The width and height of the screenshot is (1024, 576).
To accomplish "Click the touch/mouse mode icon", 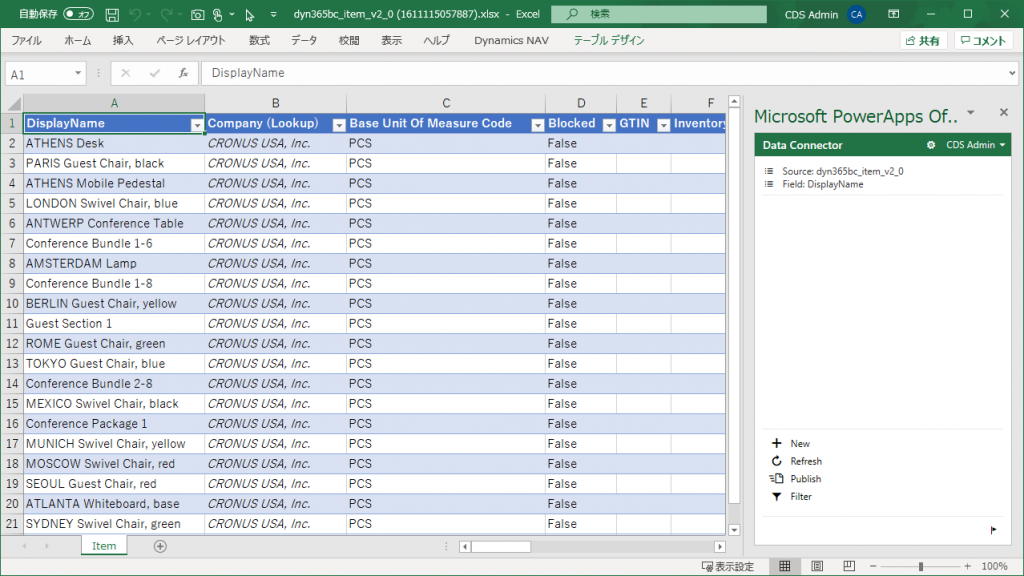I will [218, 14].
